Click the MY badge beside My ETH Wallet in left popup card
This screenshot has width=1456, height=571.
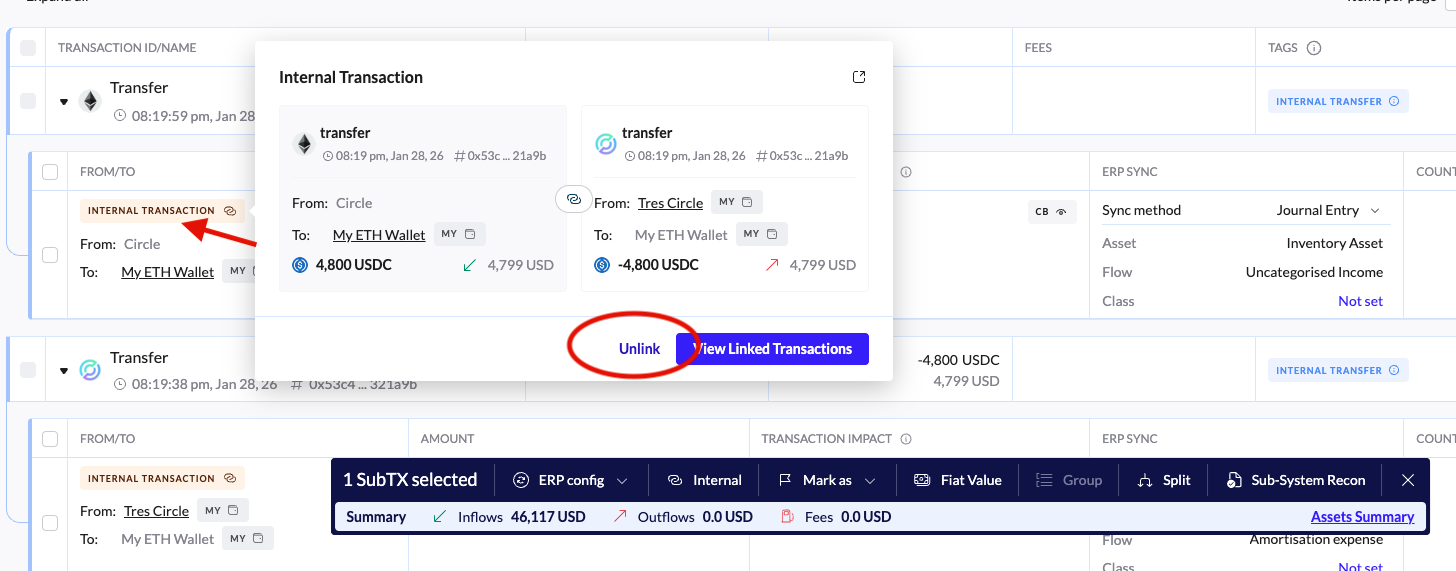coord(459,234)
